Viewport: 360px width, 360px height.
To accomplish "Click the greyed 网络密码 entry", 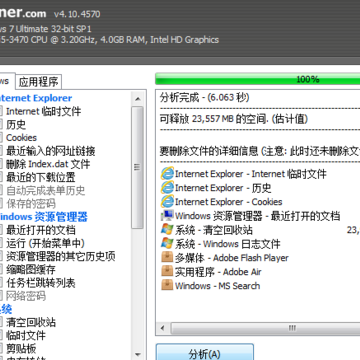I will click(26, 296).
